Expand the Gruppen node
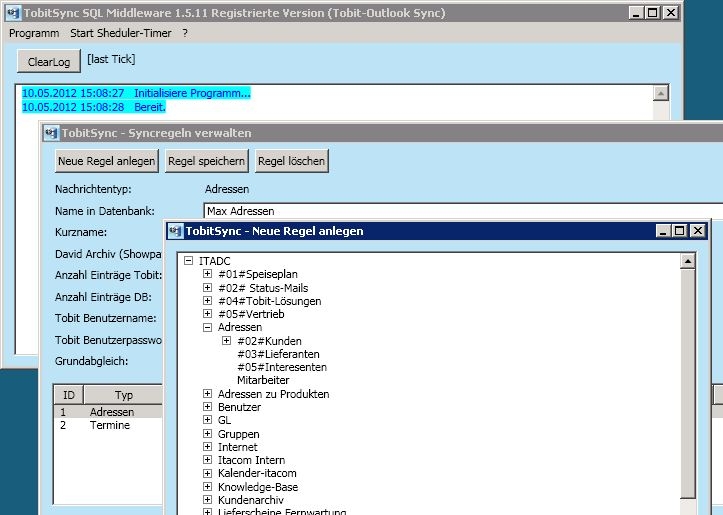The image size is (723, 515). (x=207, y=434)
